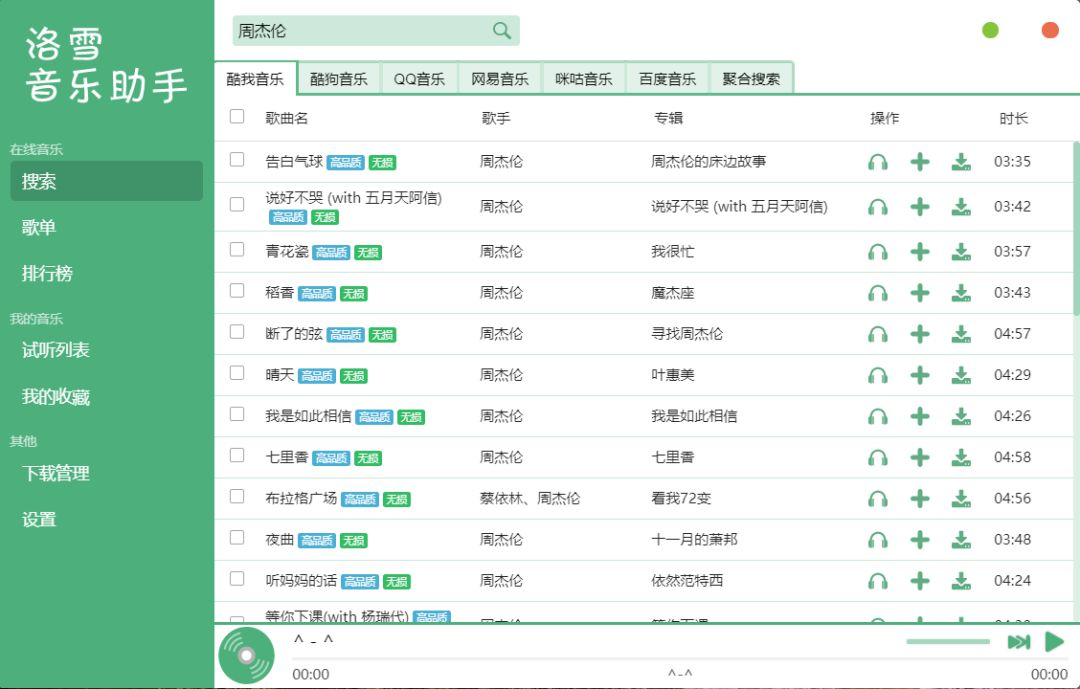Click artist 蔡依林、周杰伦 in 布拉格广场 row

pos(530,498)
